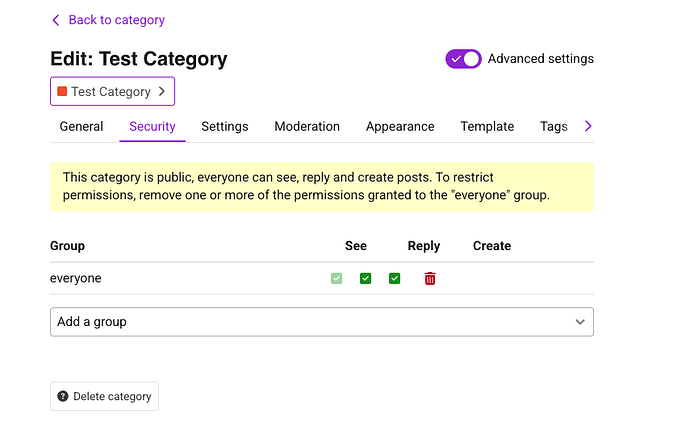The image size is (690, 447).
Task: Show more tabs with the right arrow
Action: [588, 126]
